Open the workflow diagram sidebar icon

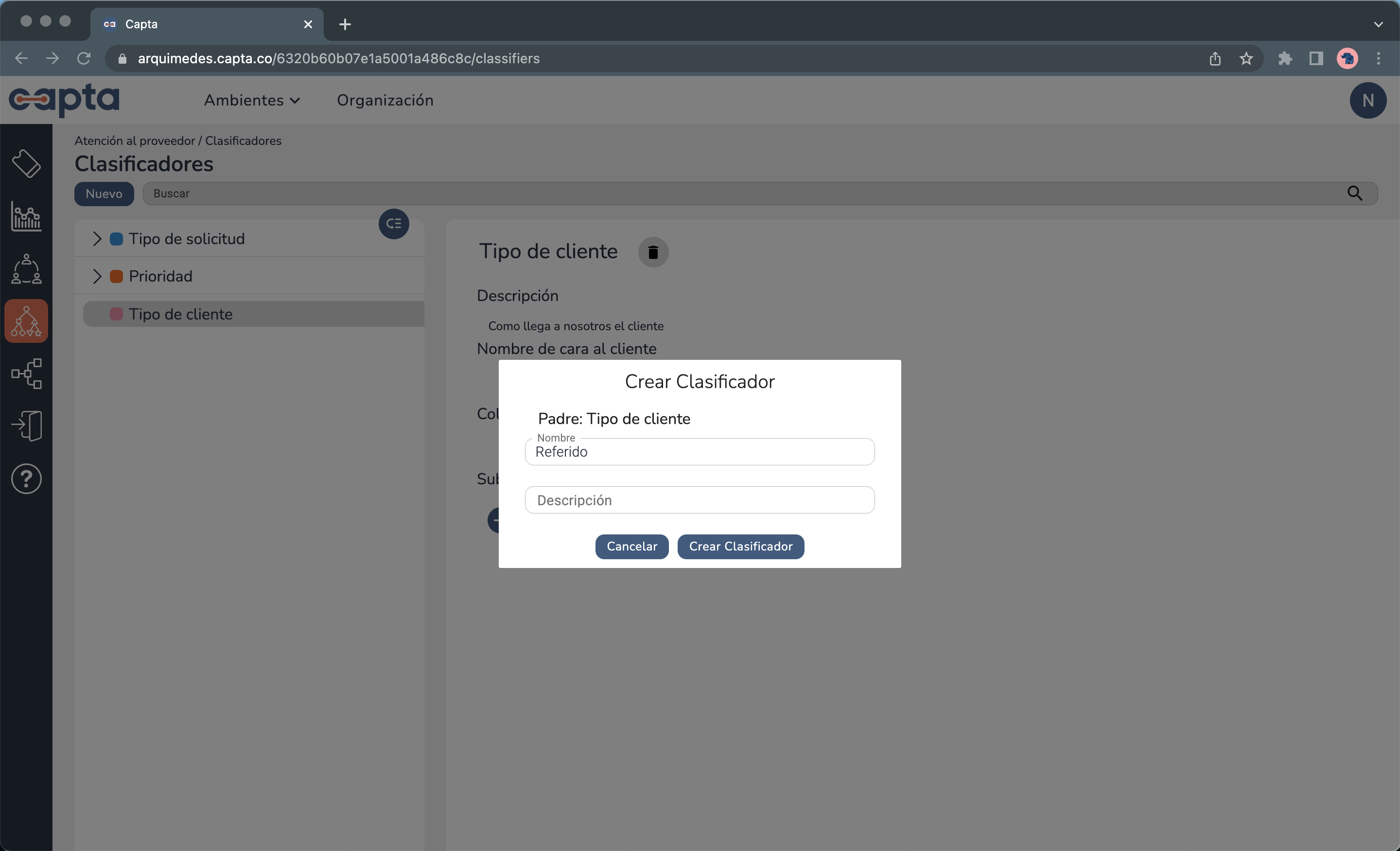(x=26, y=373)
